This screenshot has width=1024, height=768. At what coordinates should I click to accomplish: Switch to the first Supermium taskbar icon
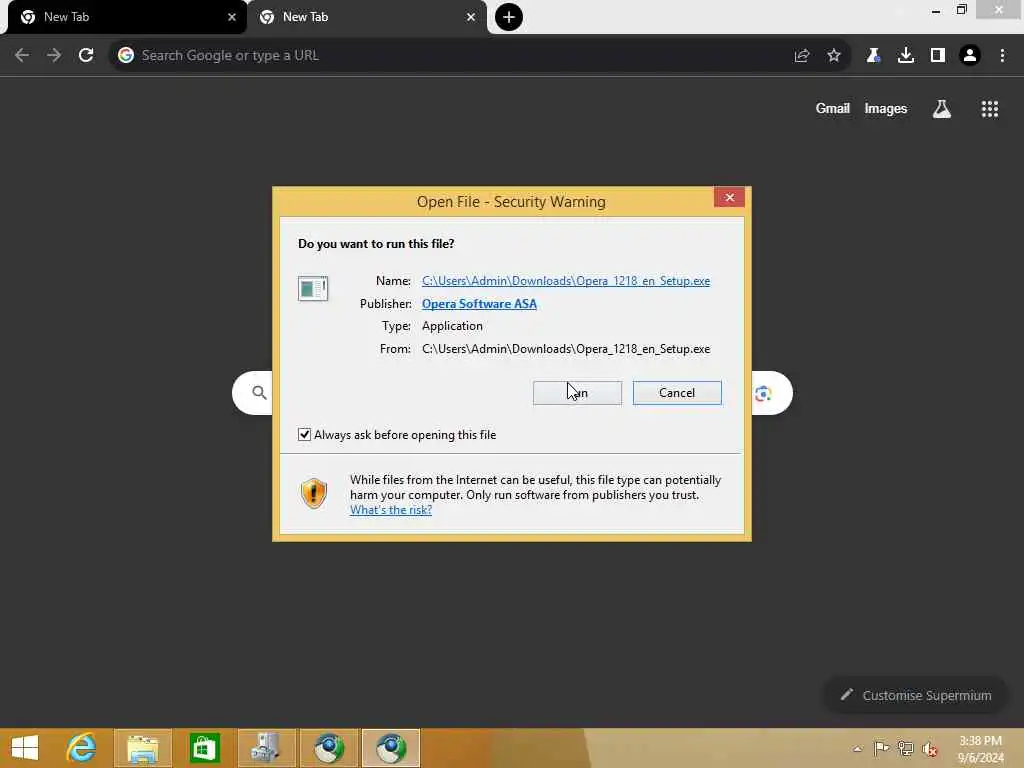click(328, 748)
